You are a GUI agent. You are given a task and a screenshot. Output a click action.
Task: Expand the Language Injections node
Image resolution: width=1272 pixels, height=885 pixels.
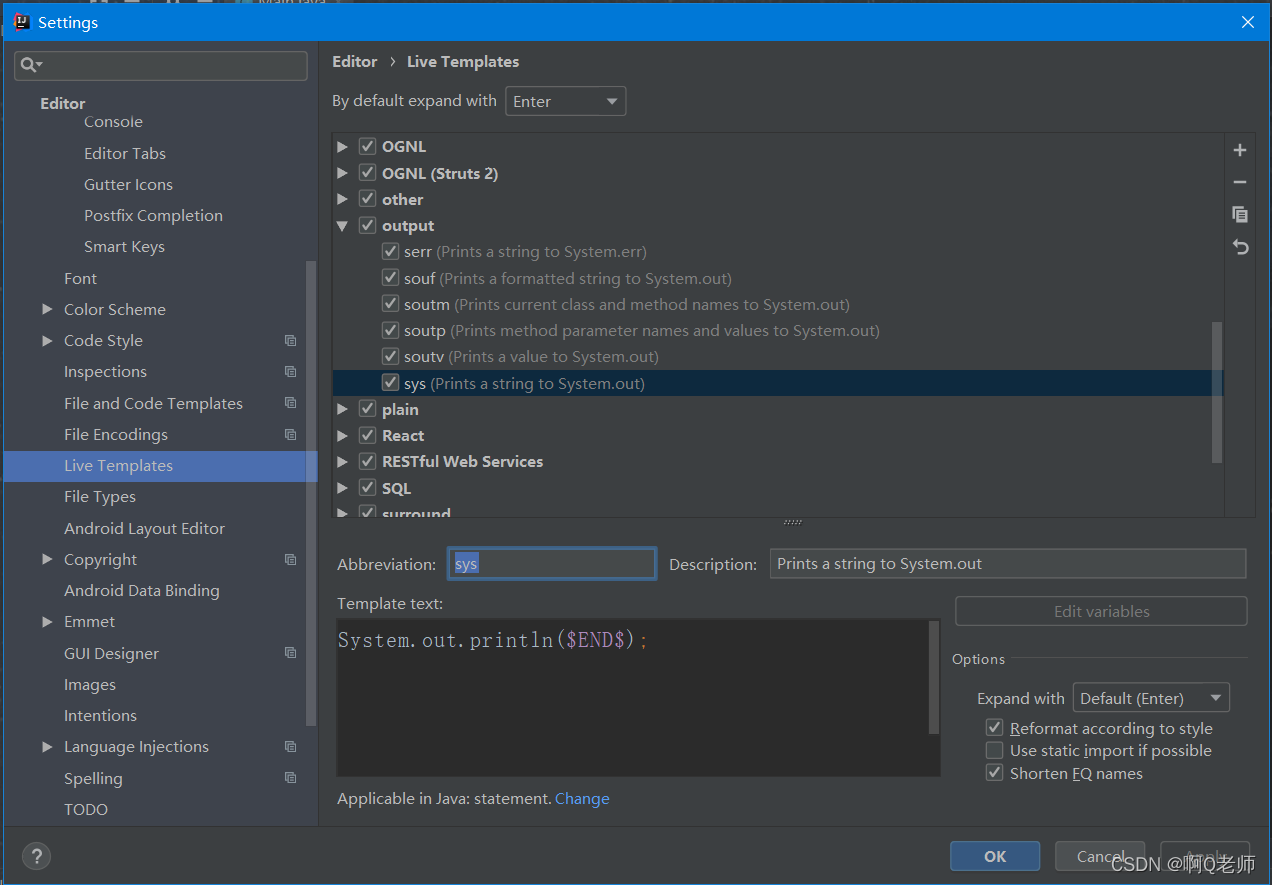tap(47, 747)
